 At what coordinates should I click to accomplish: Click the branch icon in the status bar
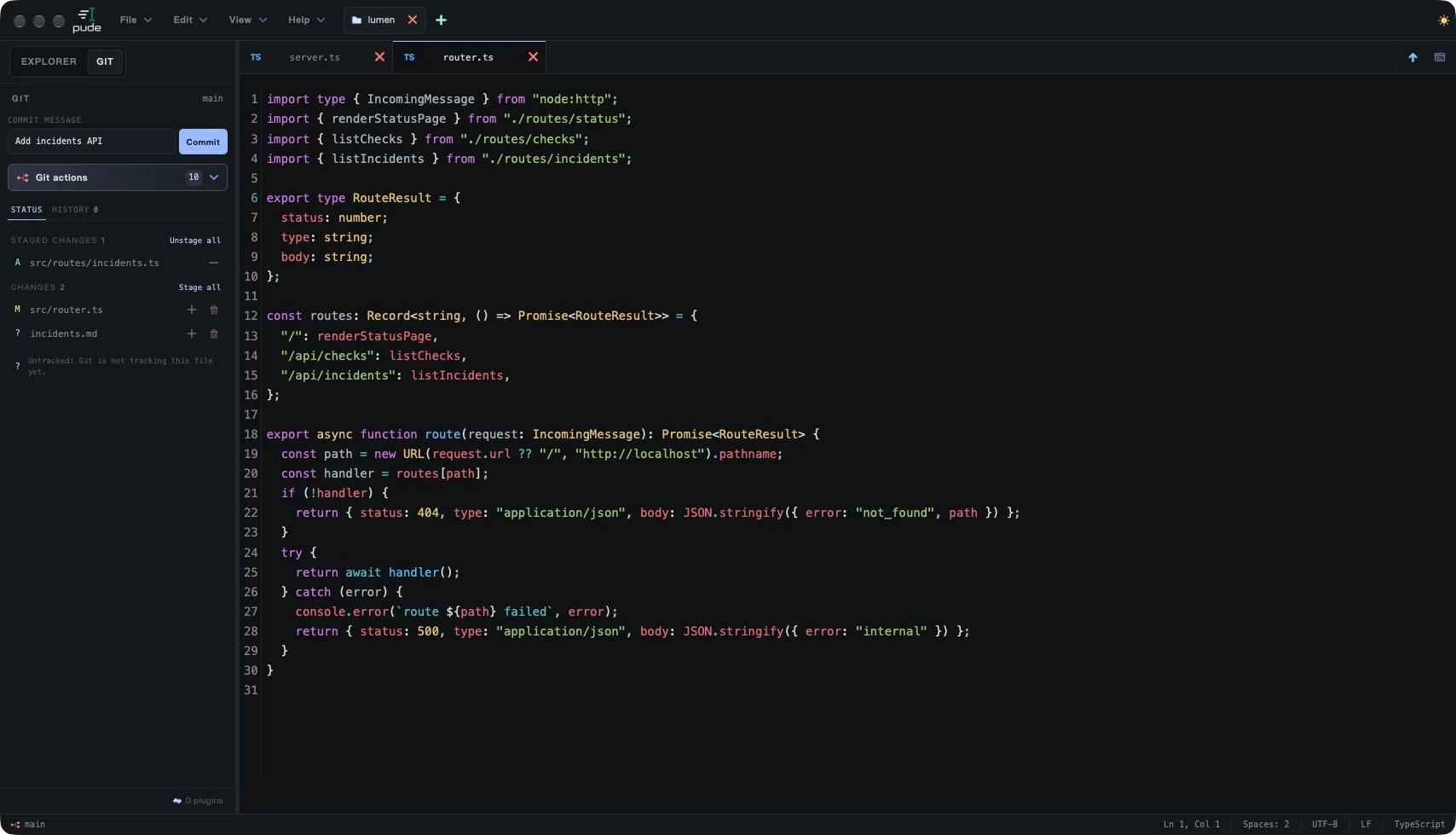[14, 825]
